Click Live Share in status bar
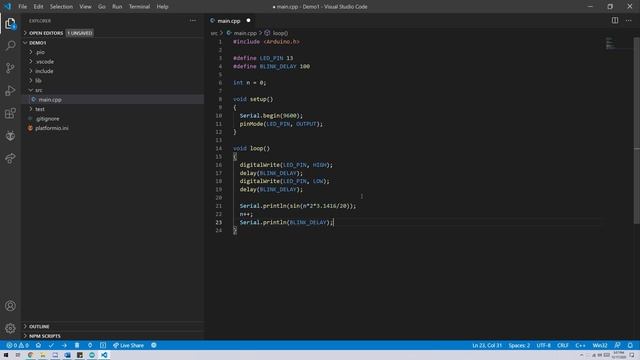The height and width of the screenshot is (360, 640). point(129,345)
